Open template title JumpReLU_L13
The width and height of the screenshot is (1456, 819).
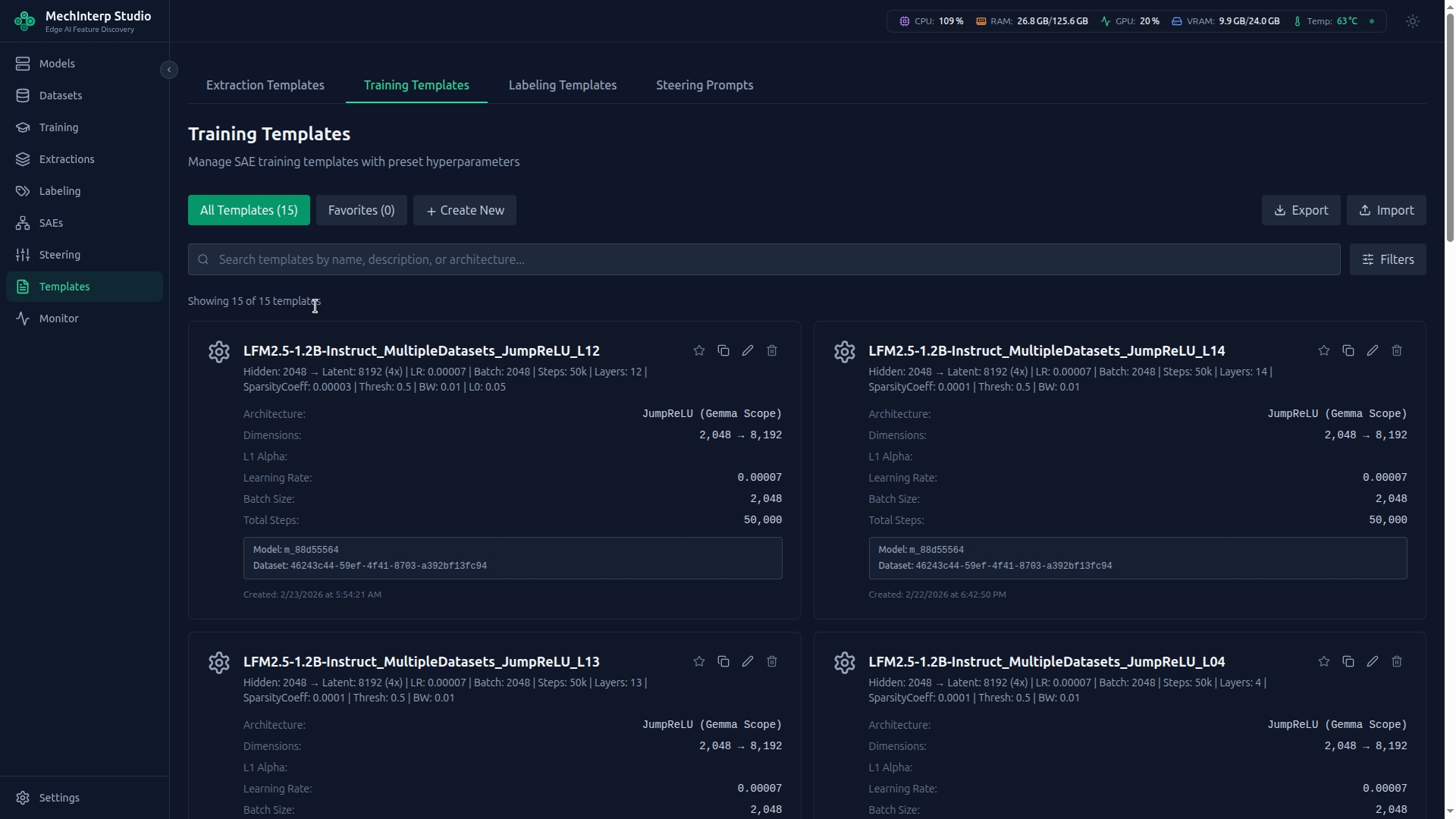(422, 661)
